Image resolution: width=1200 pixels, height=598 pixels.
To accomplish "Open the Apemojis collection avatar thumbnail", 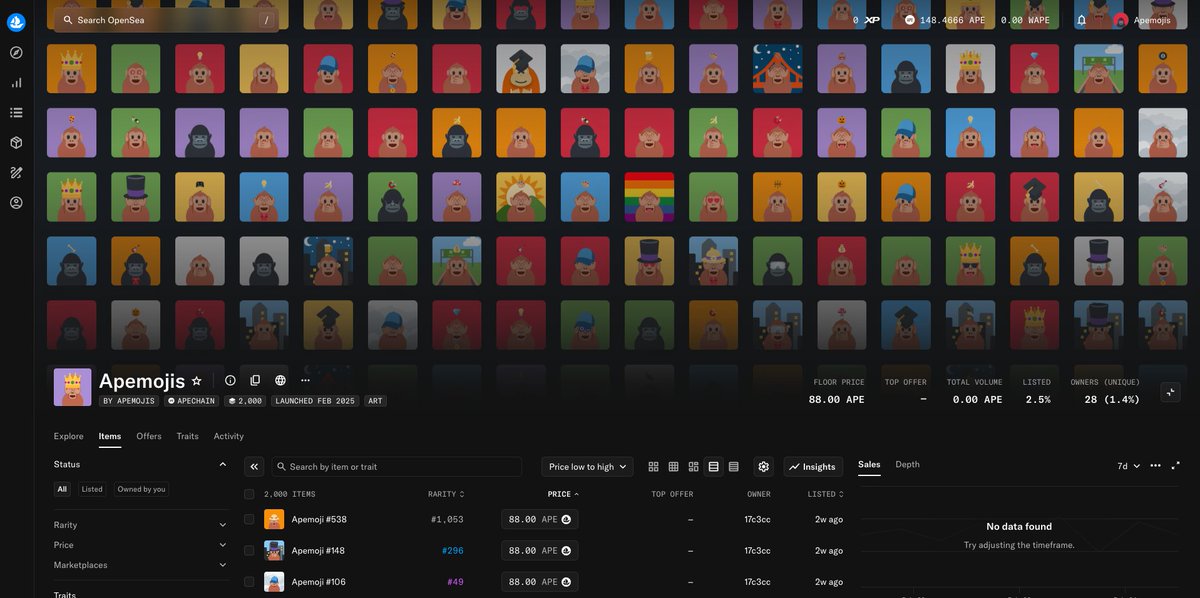I will tap(73, 387).
